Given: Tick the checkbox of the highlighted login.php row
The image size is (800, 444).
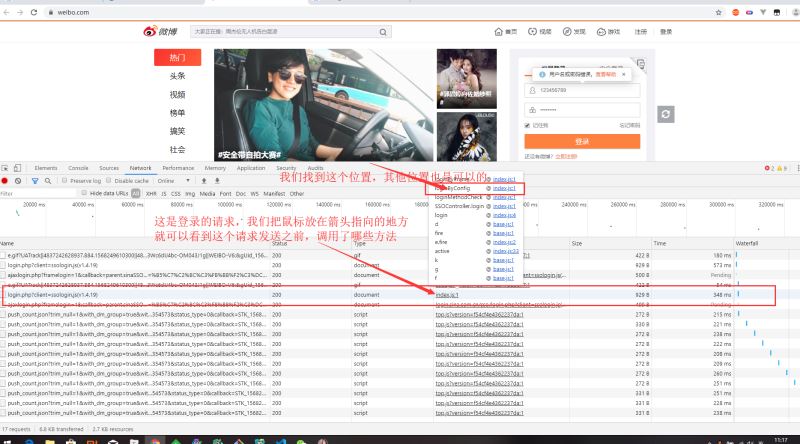Looking at the screenshot, I should (x=3, y=294).
